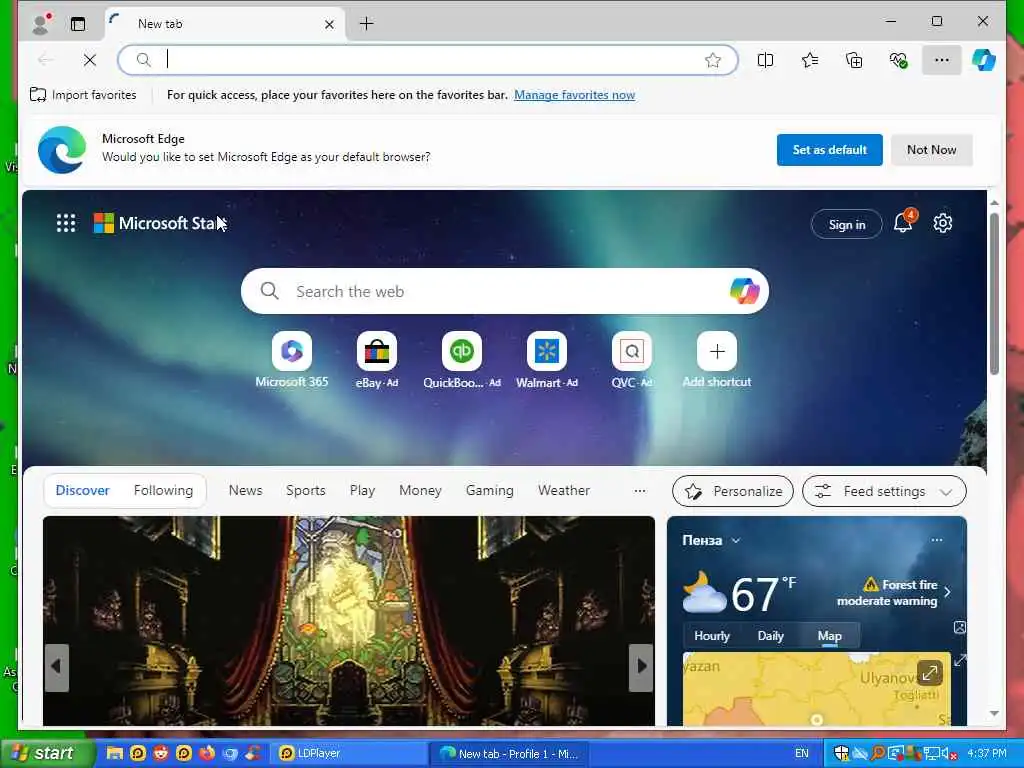Click New tab - Profile 1 taskbar button
This screenshot has width=1024, height=768.
509,753
